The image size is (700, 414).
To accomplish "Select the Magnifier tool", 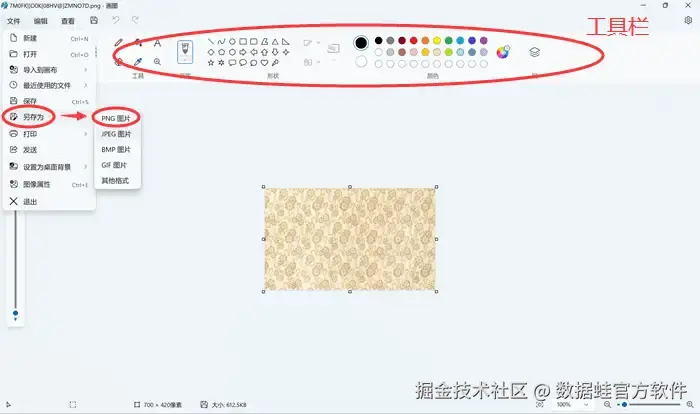I will (x=157, y=62).
